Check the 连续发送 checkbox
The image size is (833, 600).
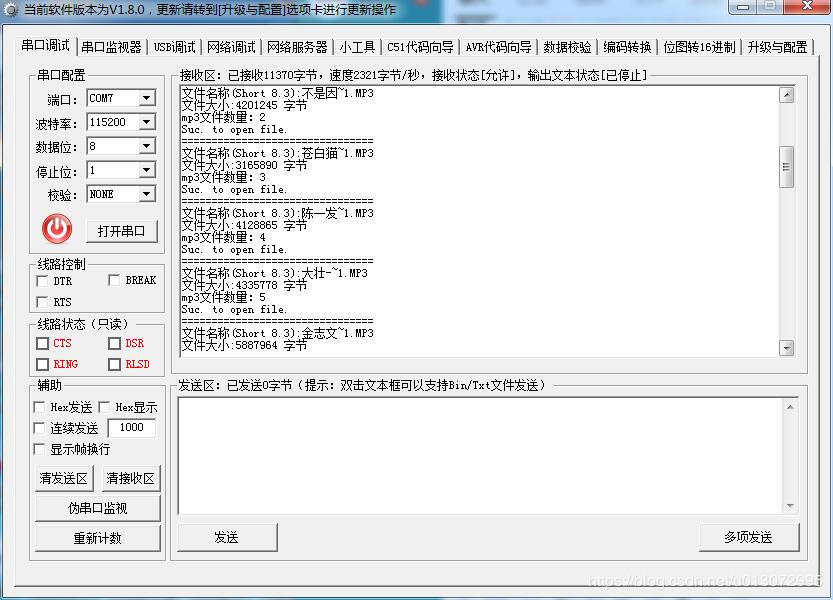(39, 428)
